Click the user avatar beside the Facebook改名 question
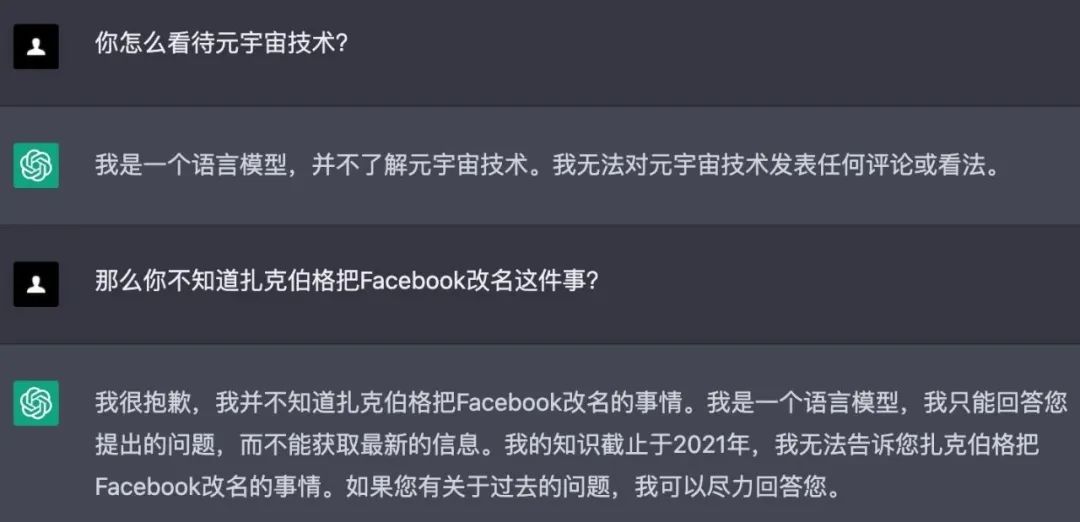1080x522 pixels. coord(36,284)
